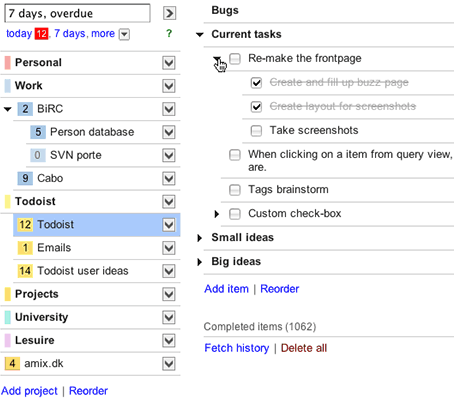Run query with the arrow button
The height and width of the screenshot is (406, 454).
pos(170,13)
